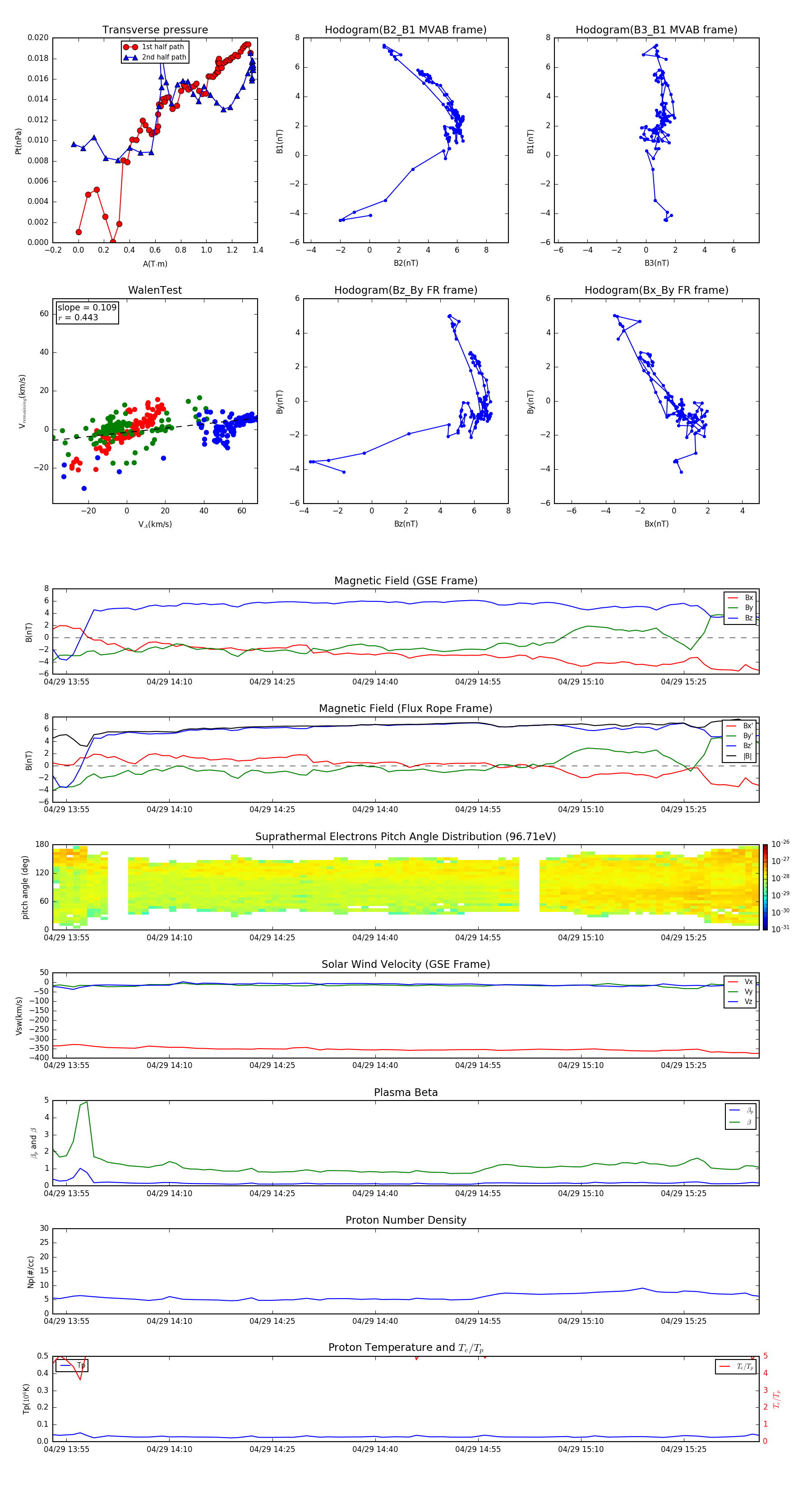The height and width of the screenshot is (1489, 812).
Task: Click 'Bx(nT)' x-axis label
Action: pyautogui.click(x=656, y=524)
